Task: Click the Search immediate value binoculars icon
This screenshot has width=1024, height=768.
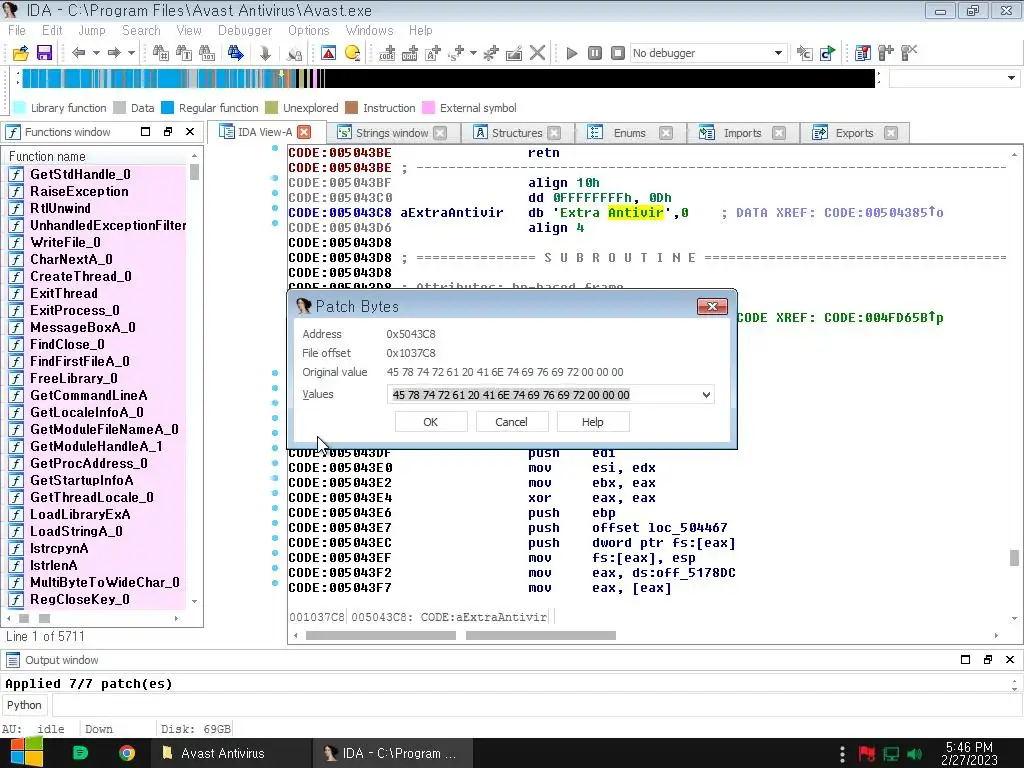Action: 160,53
